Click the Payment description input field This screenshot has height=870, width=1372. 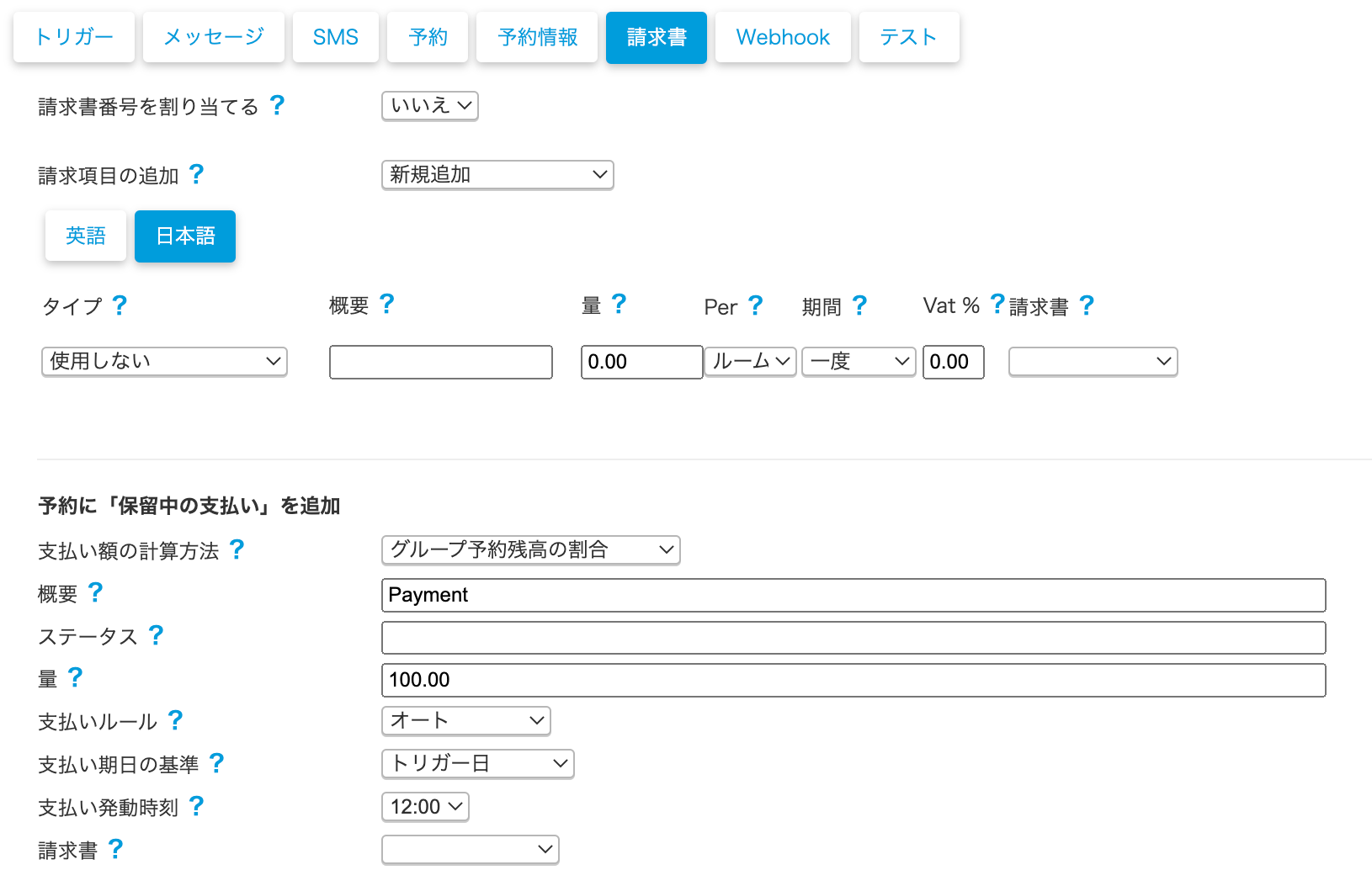pos(853,596)
